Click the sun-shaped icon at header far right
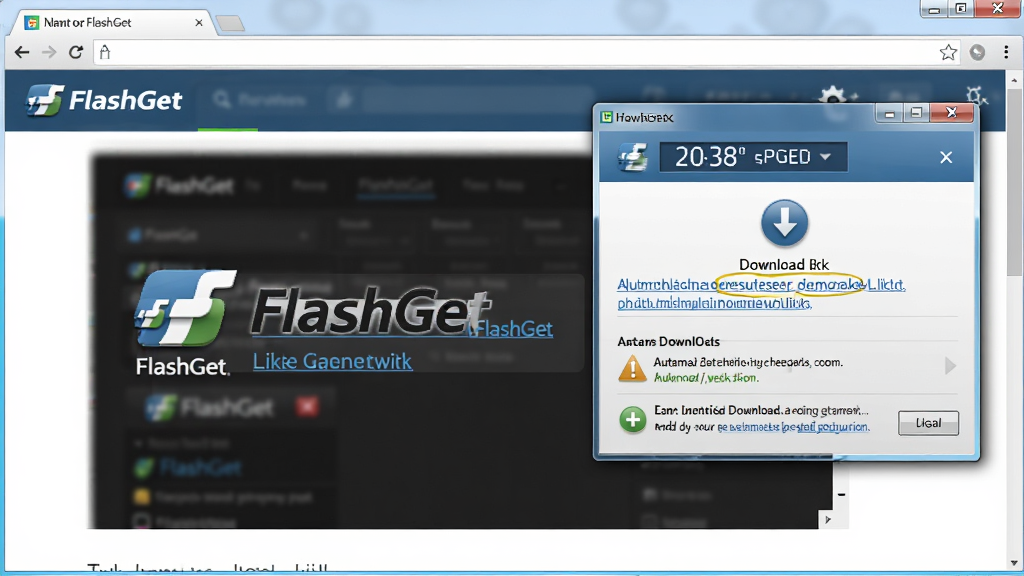 (976, 97)
